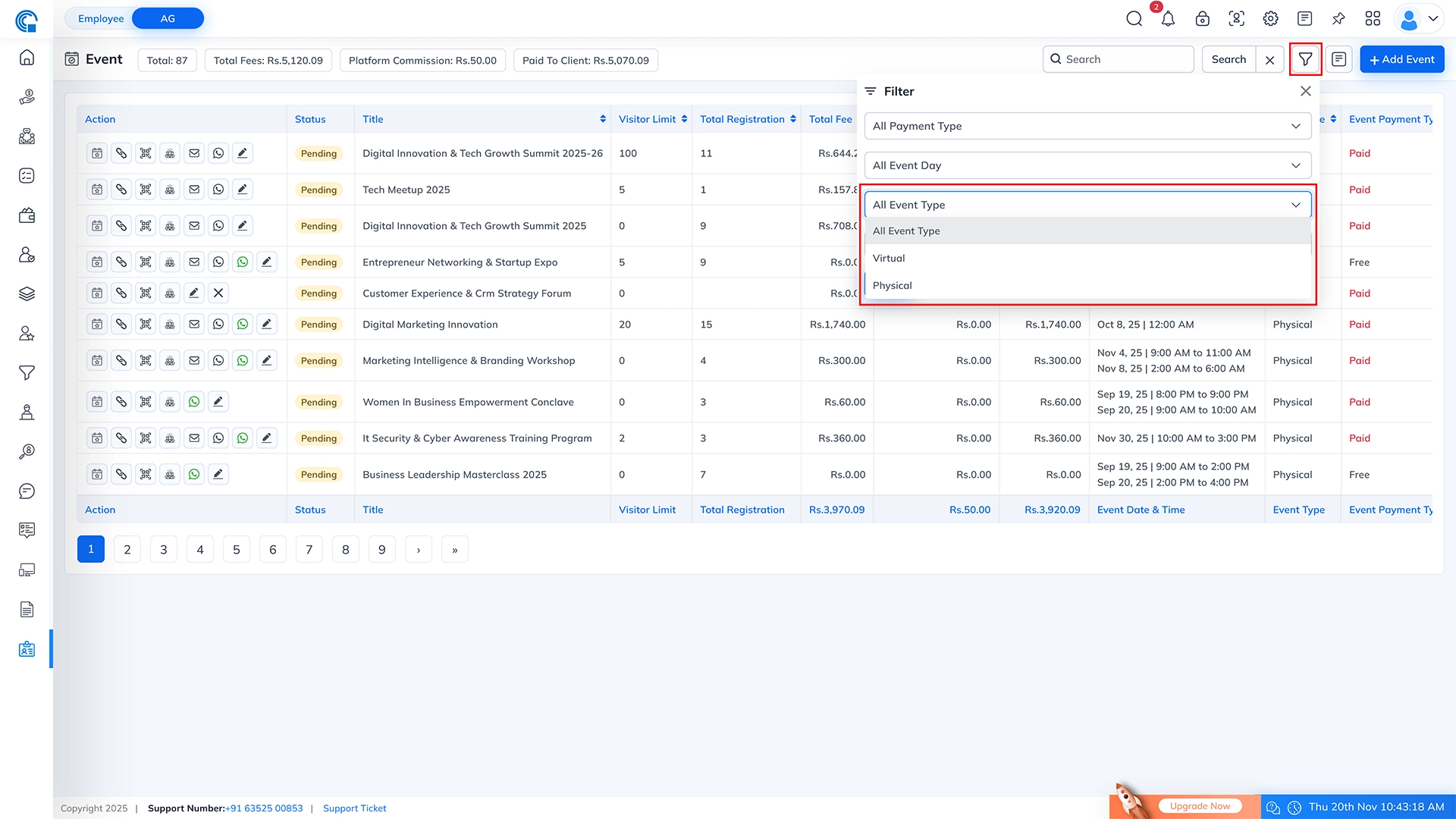Click the Add Event button
The image size is (1456, 819).
pos(1401,59)
